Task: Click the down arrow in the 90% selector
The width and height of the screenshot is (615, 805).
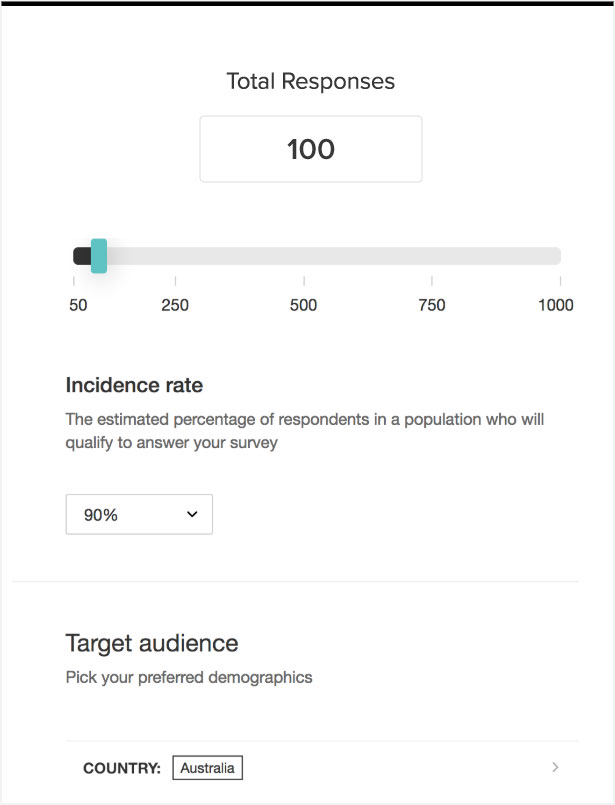Action: [x=192, y=514]
